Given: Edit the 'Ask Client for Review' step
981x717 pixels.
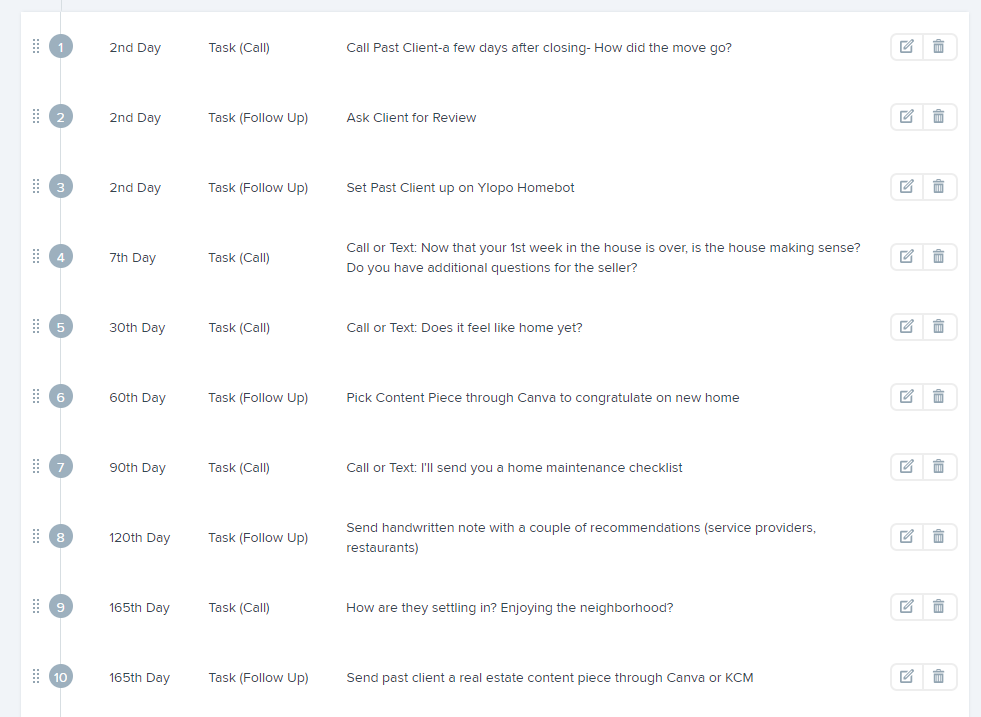Looking at the screenshot, I should coord(907,117).
